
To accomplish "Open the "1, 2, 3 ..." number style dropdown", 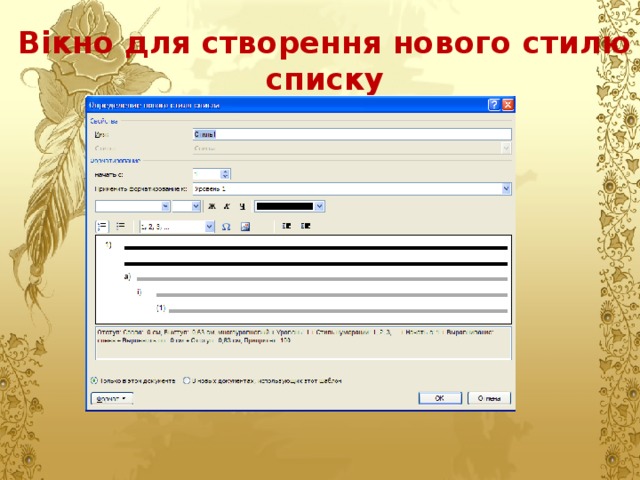I will pyautogui.click(x=209, y=227).
